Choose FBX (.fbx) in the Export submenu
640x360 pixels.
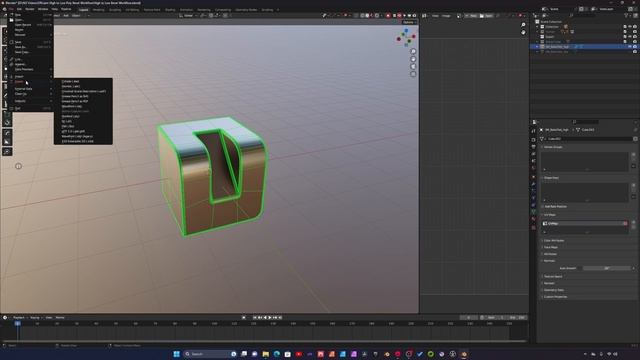tap(68, 126)
